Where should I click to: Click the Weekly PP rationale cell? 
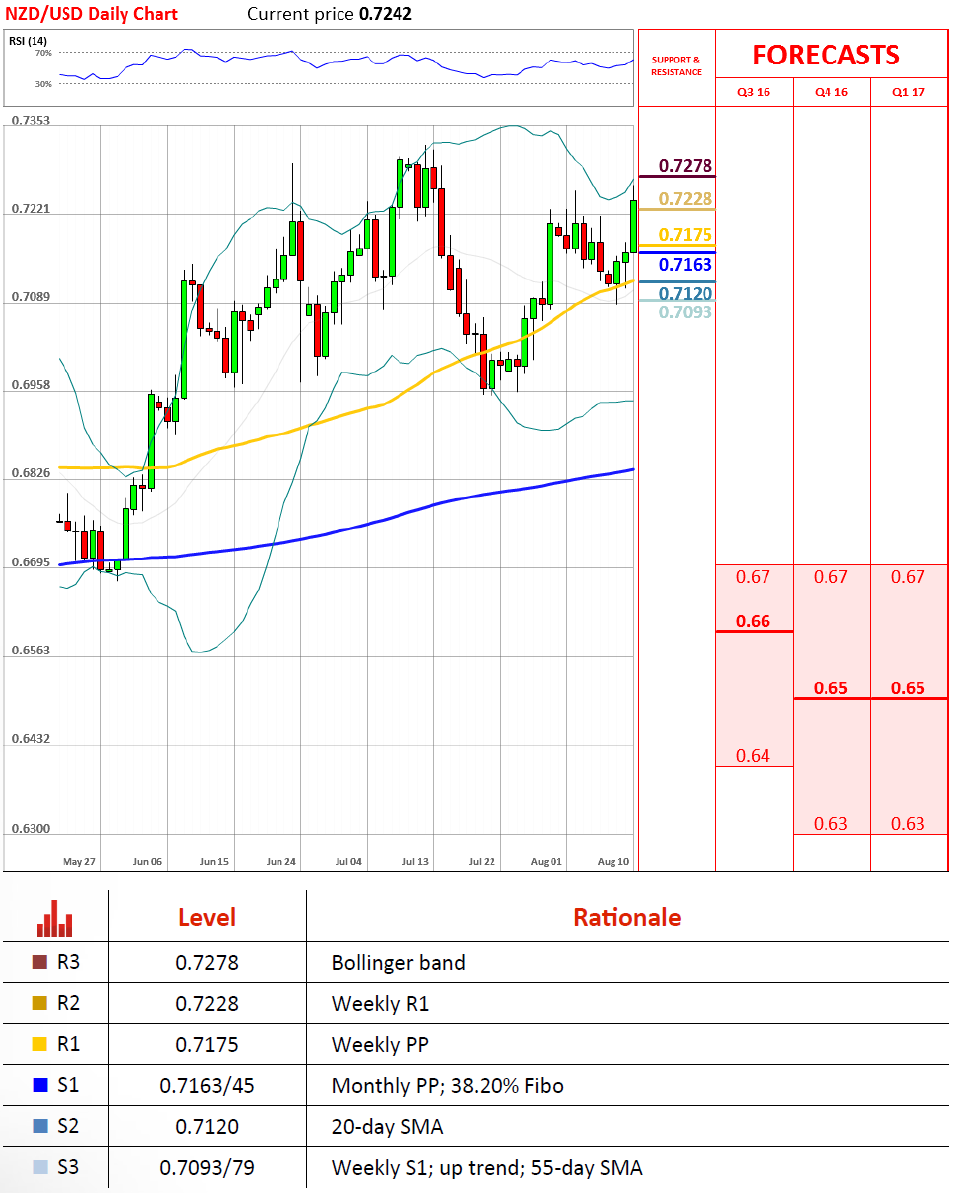380,1045
